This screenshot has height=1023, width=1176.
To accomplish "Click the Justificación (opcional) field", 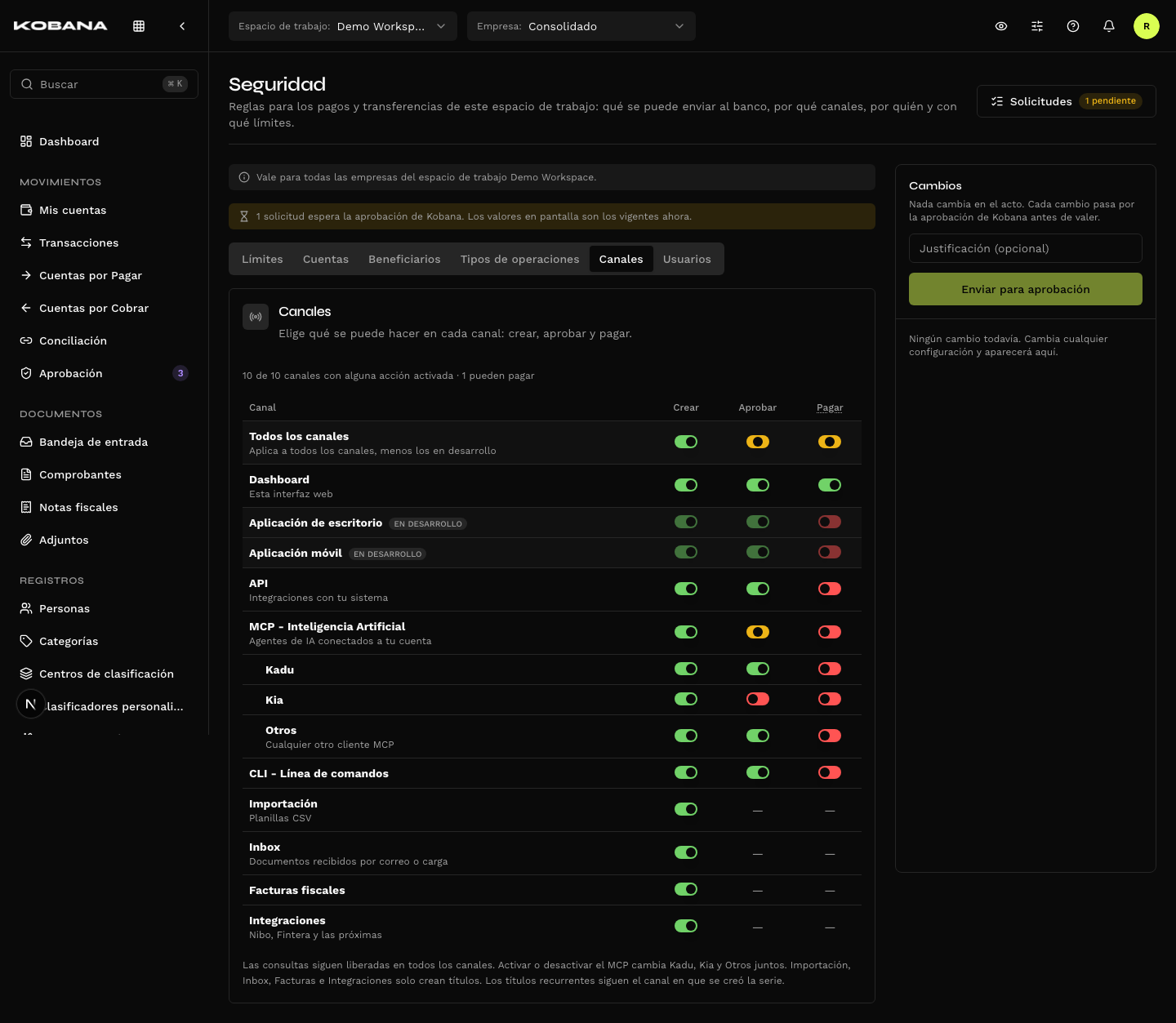I will point(1026,248).
